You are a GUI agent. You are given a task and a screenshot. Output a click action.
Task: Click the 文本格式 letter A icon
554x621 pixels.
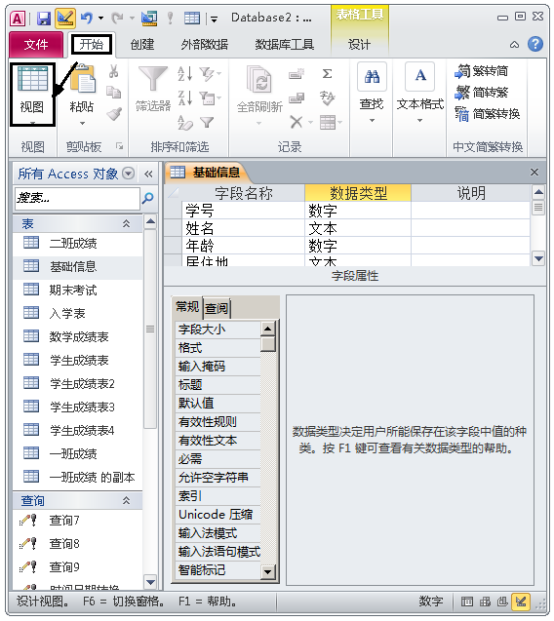click(420, 76)
